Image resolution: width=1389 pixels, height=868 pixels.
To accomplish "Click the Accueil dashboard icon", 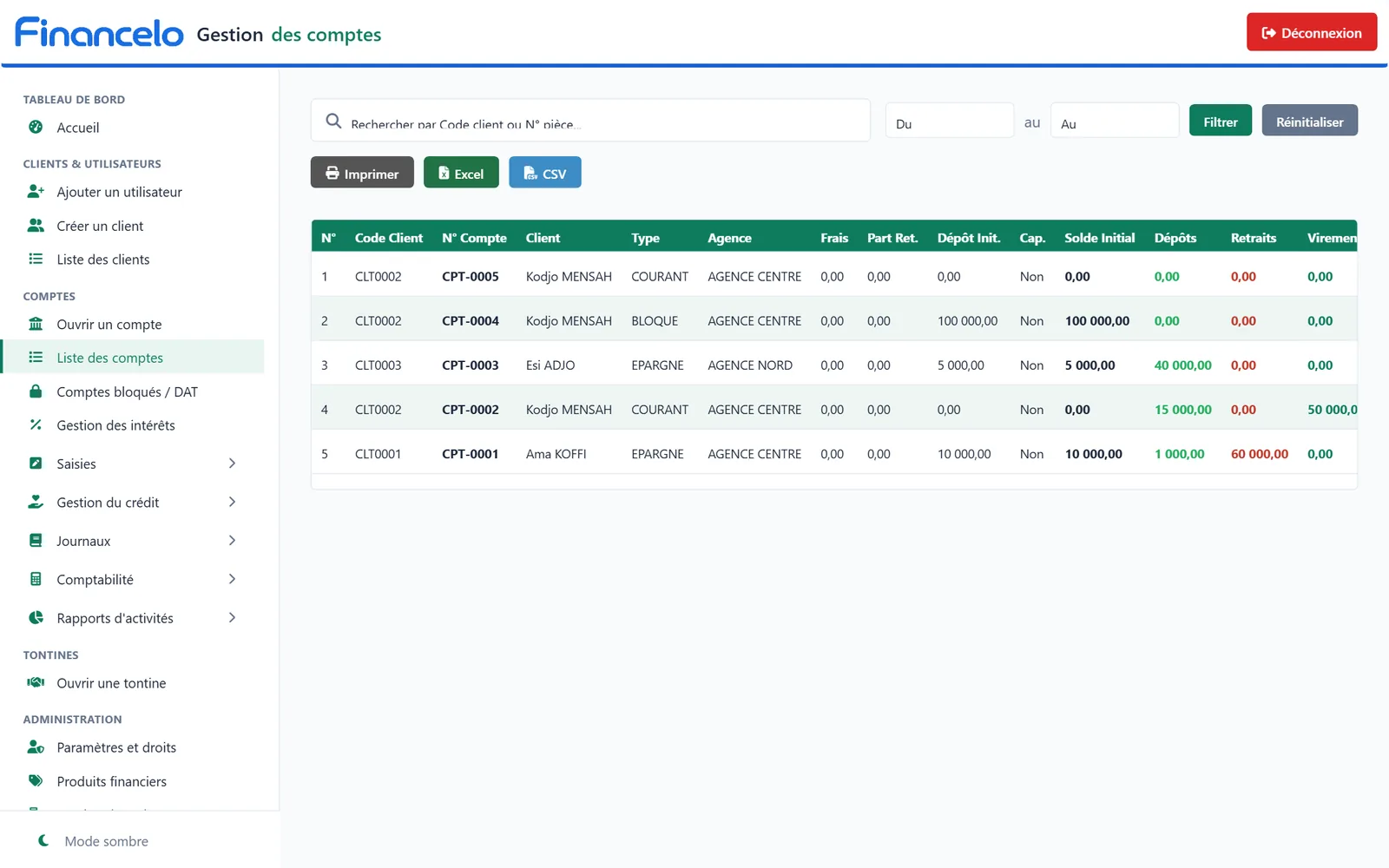I will coord(36,127).
